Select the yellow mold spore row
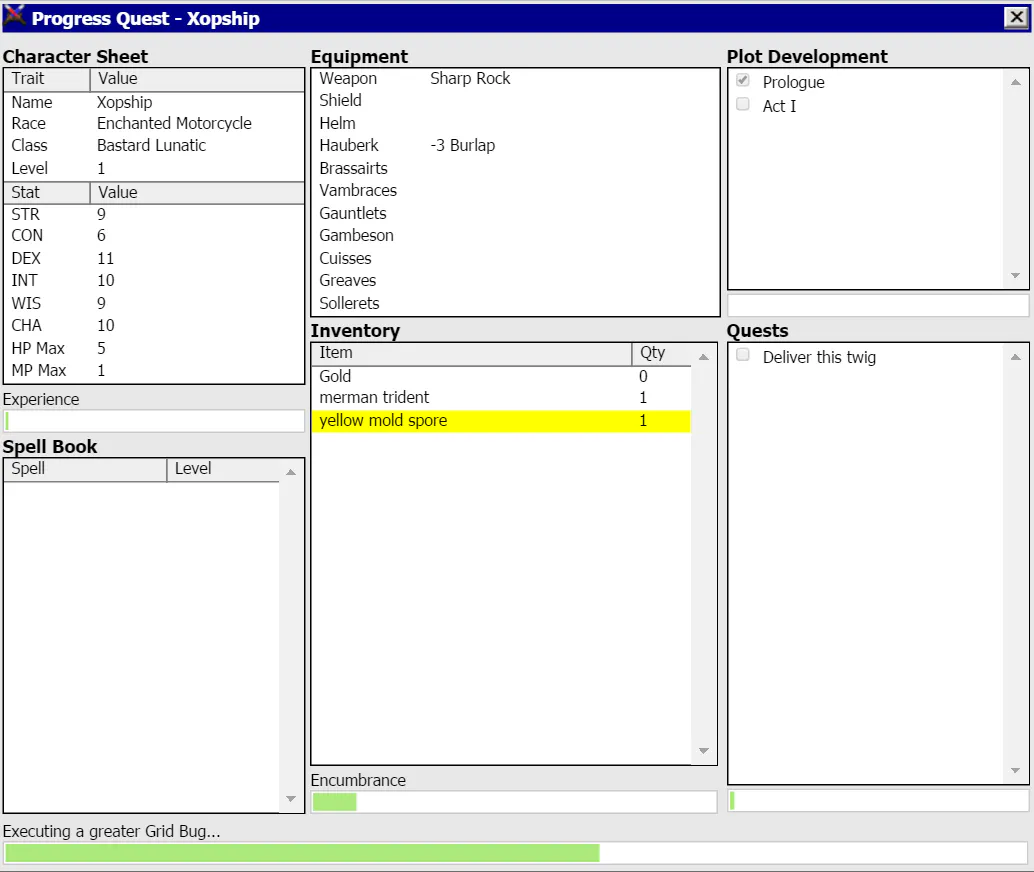 point(501,421)
